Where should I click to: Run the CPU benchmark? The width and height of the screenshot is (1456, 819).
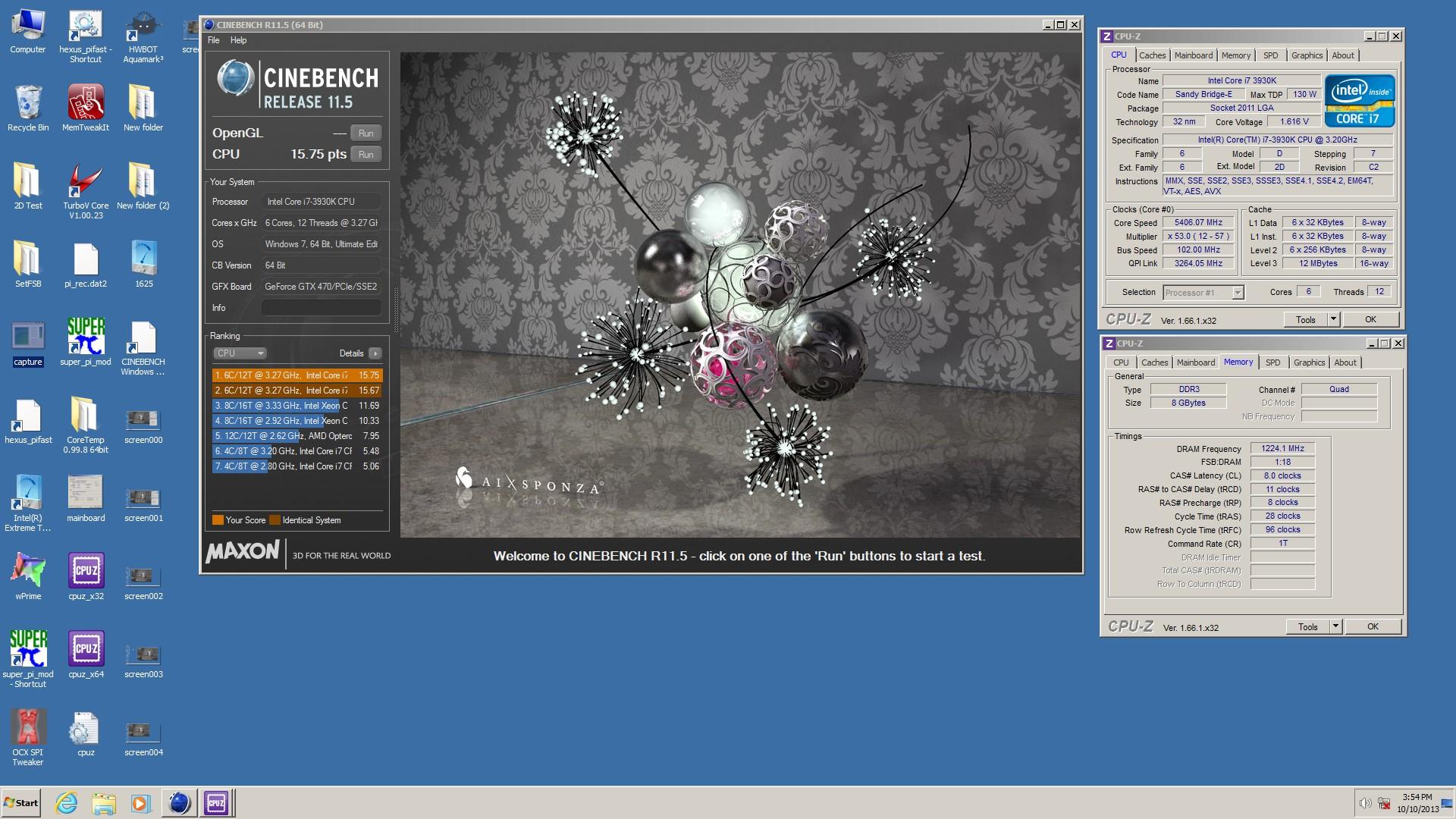366,155
